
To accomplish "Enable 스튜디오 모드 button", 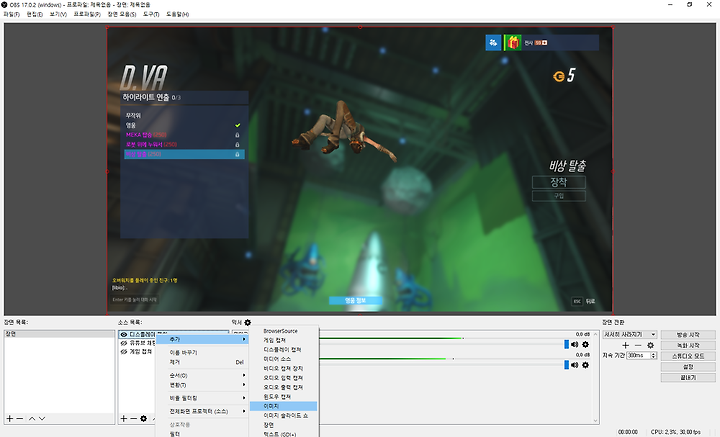I will click(688, 356).
